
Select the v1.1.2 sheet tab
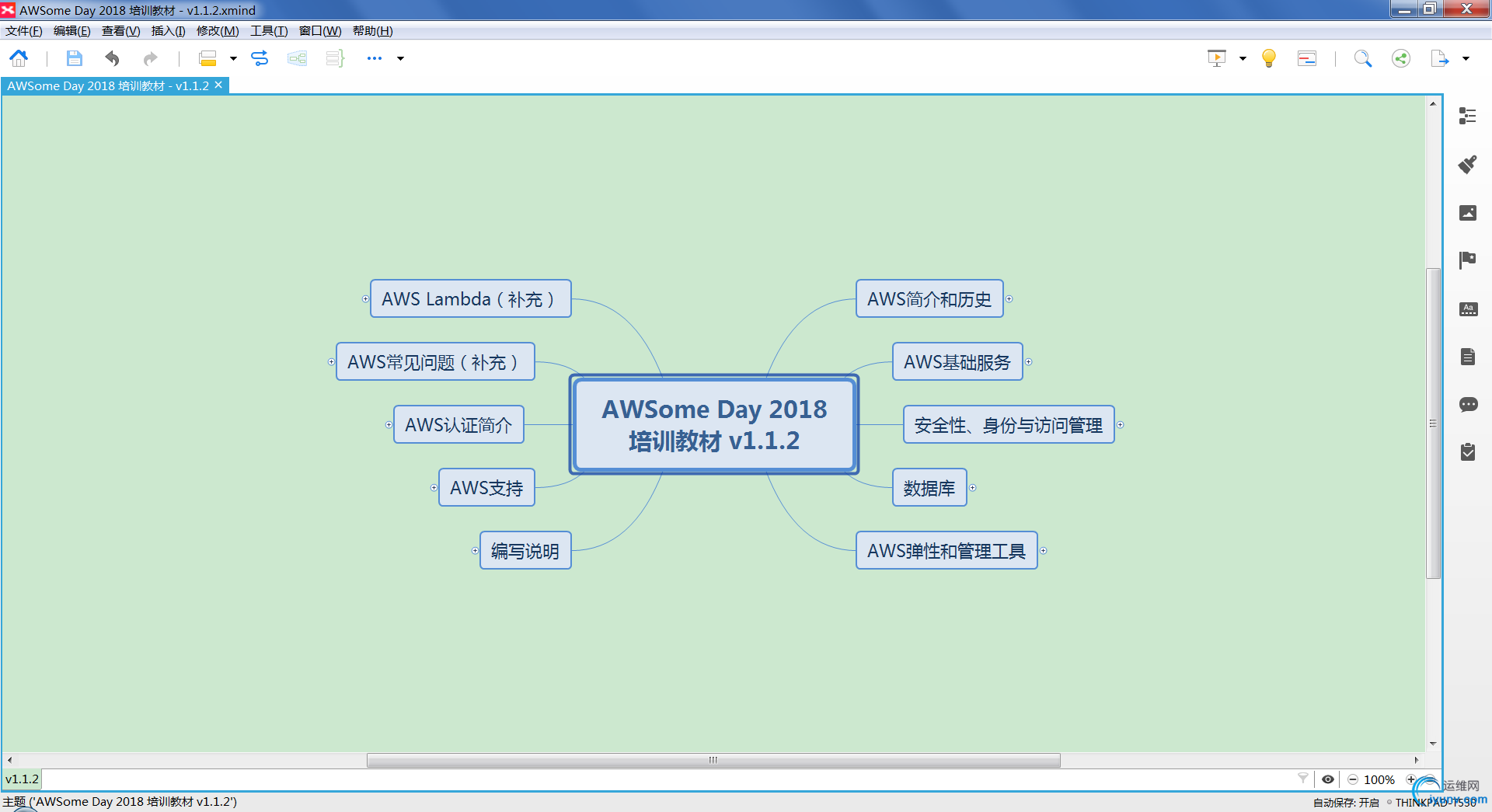coord(22,779)
